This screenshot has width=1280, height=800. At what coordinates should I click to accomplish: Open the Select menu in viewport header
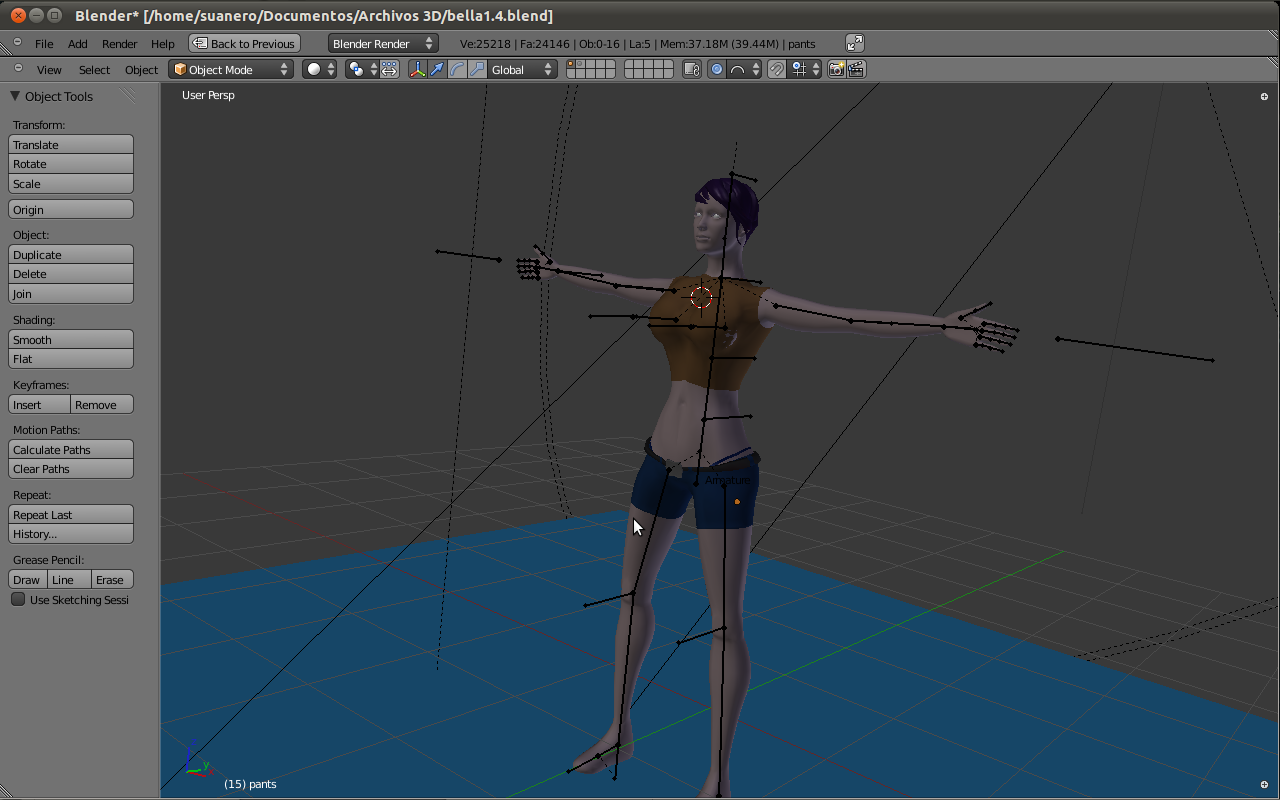[x=94, y=70]
